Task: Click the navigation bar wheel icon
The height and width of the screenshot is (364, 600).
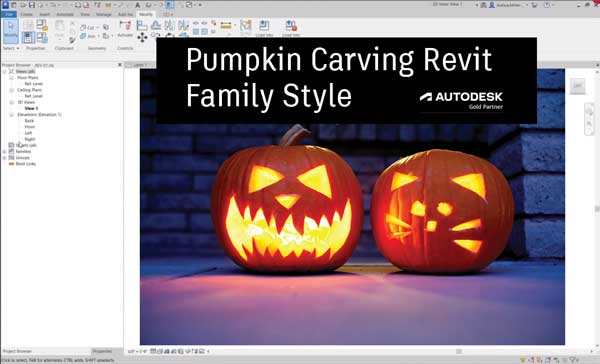Action: 589,111
